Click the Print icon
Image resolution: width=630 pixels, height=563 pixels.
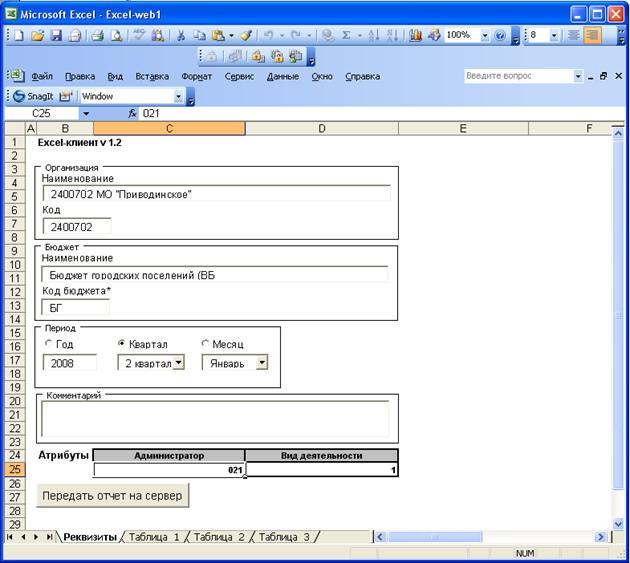click(98, 35)
